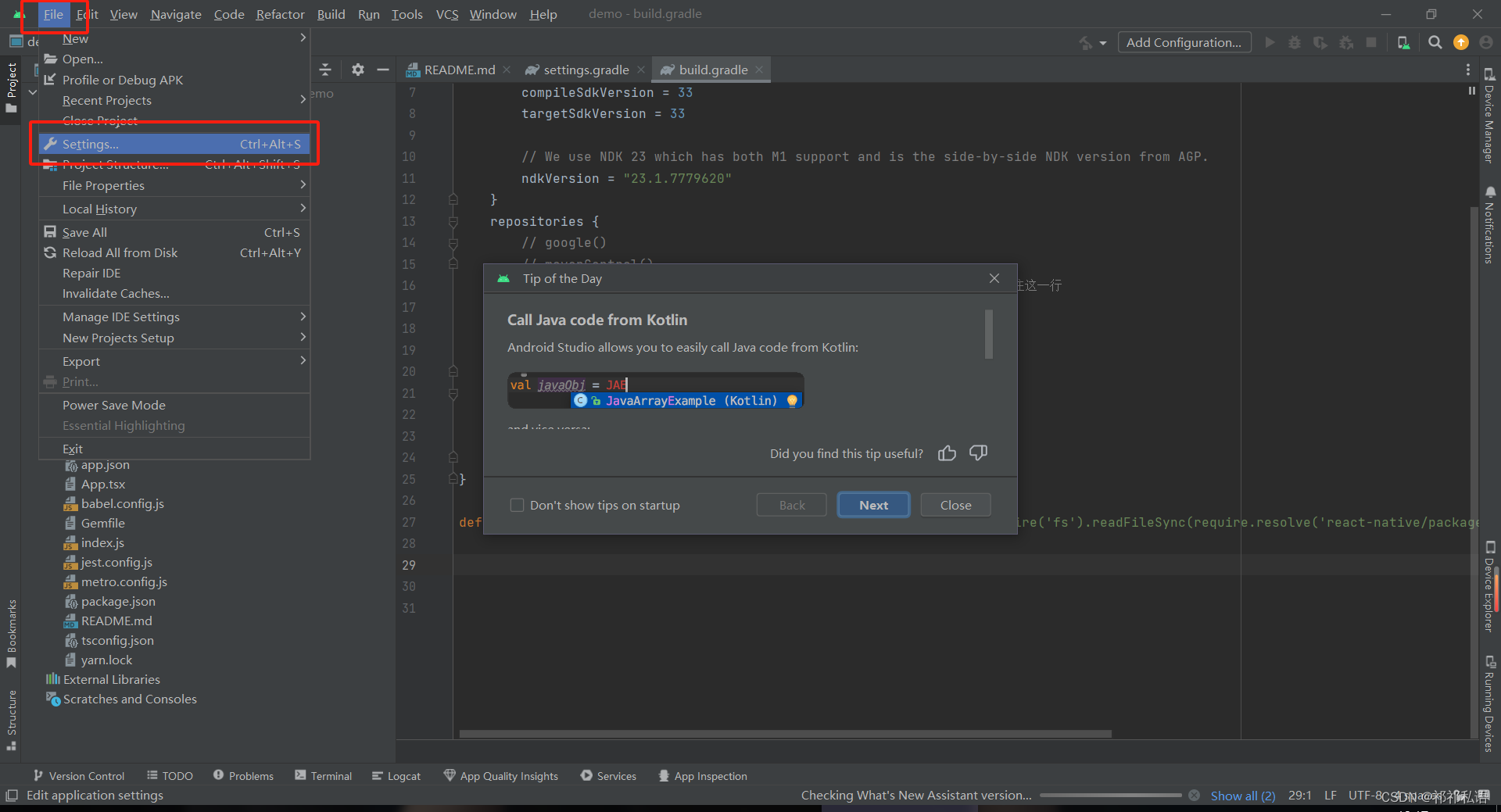This screenshot has width=1501, height=812.
Task: Click Settings... in File menu
Action: click(174, 144)
